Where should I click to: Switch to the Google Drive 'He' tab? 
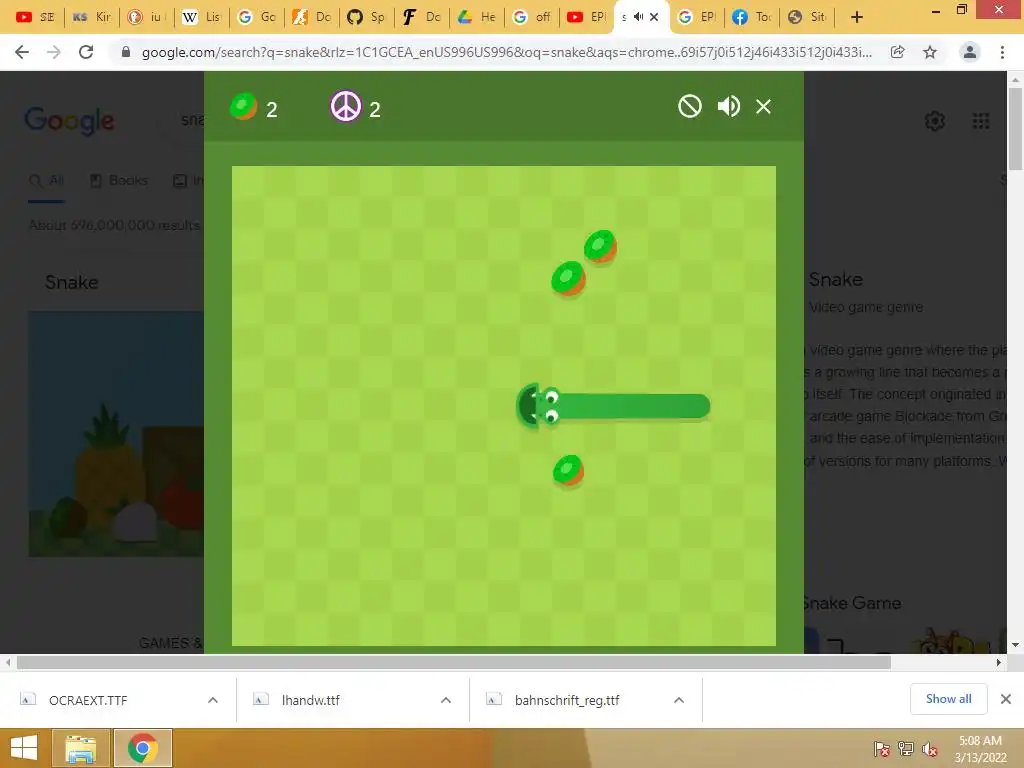[477, 17]
